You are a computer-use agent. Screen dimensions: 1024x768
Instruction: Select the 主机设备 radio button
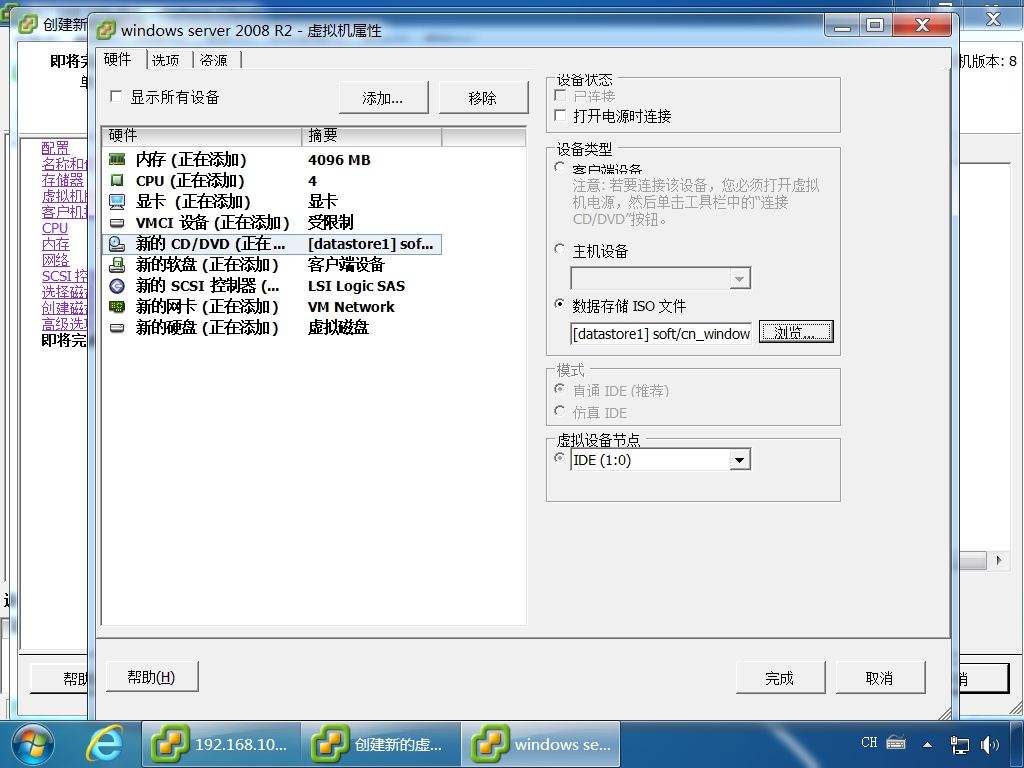[560, 249]
